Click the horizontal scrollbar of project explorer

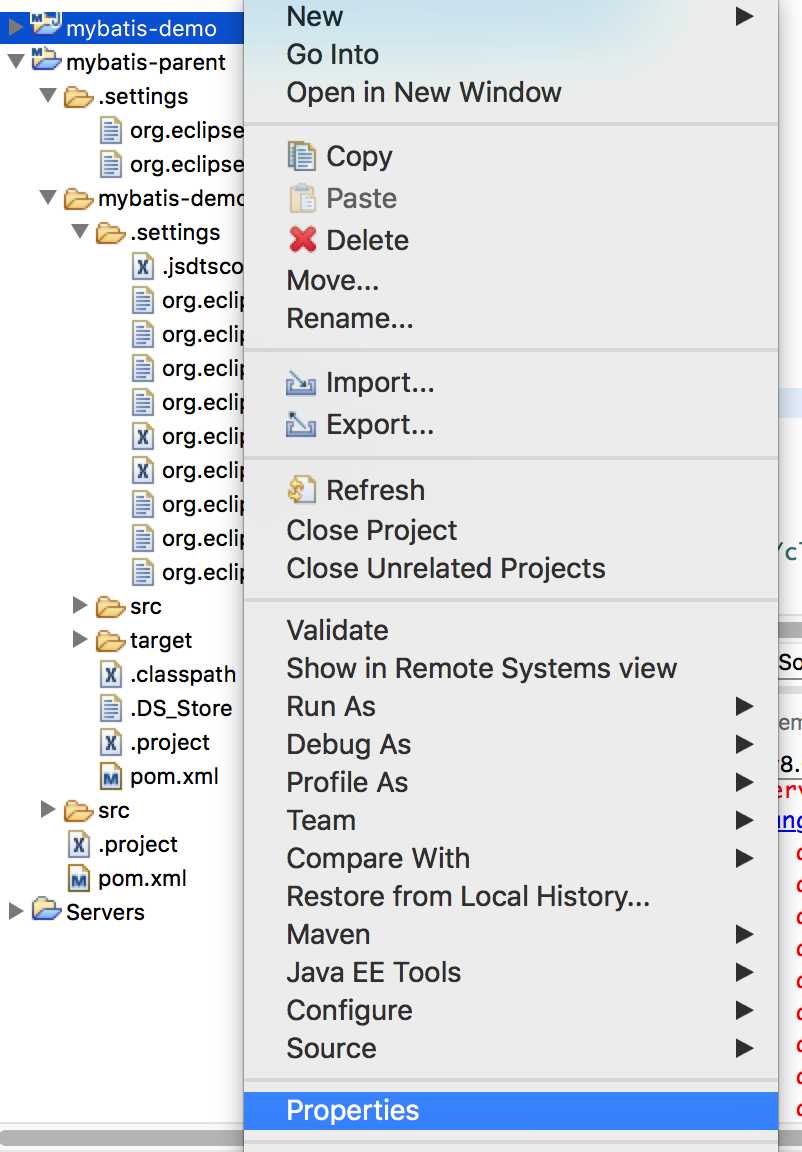(x=121, y=1137)
